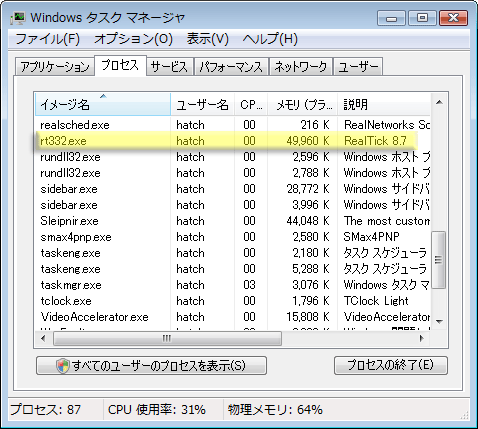Click the 03 CPU value for taskmgr.exe
Image resolution: width=478 pixels, height=429 pixels.
(x=249, y=285)
